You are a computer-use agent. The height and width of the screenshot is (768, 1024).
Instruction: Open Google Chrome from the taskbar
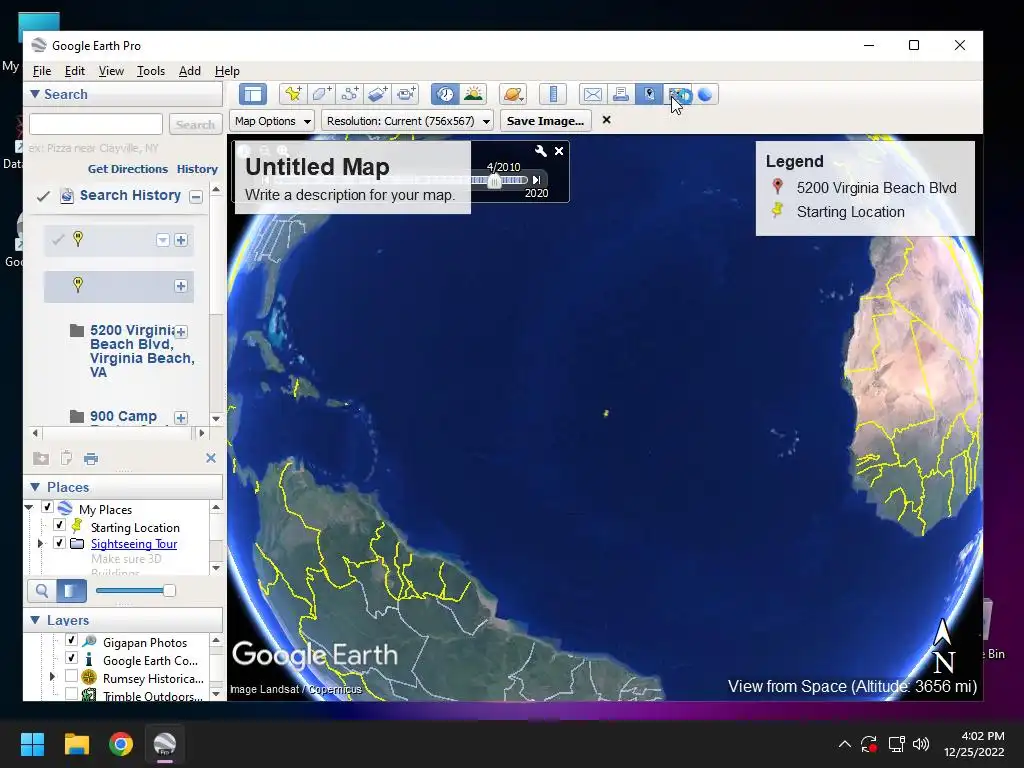121,744
